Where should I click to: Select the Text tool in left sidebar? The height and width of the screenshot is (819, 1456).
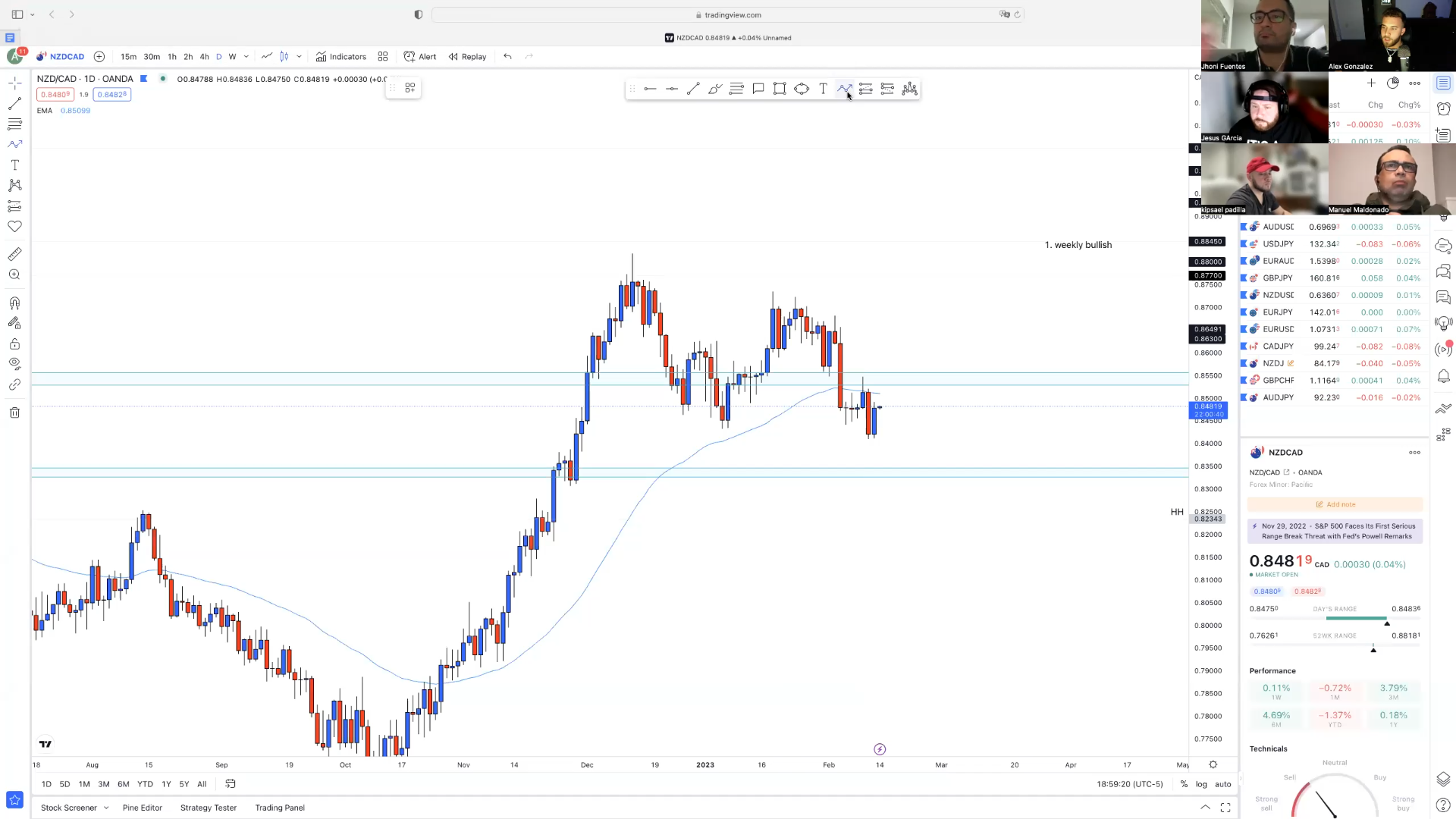click(14, 165)
